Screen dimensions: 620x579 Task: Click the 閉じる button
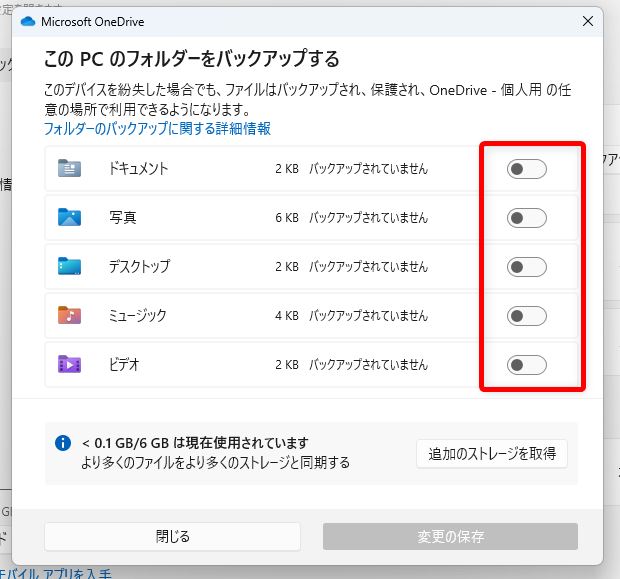point(172,536)
